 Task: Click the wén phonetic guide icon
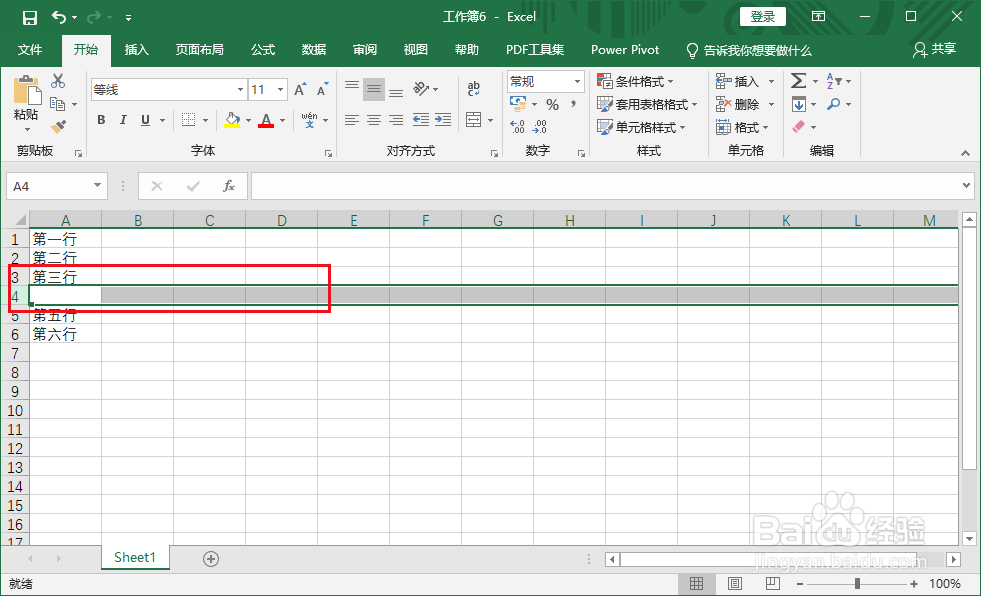(309, 119)
